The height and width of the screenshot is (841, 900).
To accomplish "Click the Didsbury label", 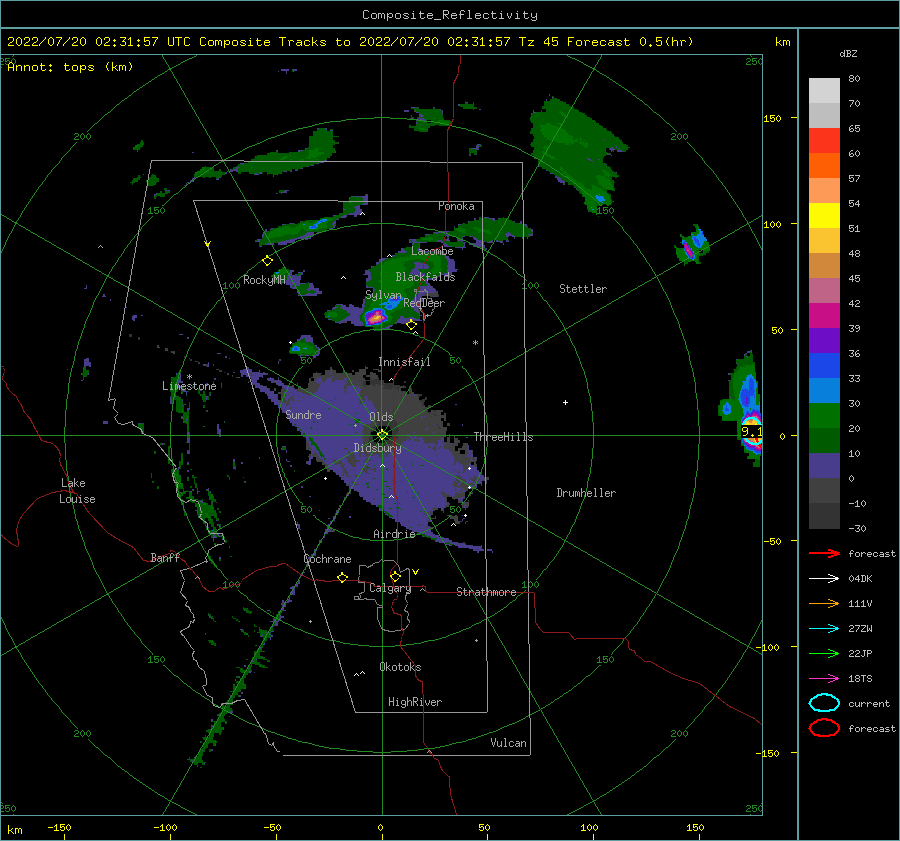I will point(377,448).
